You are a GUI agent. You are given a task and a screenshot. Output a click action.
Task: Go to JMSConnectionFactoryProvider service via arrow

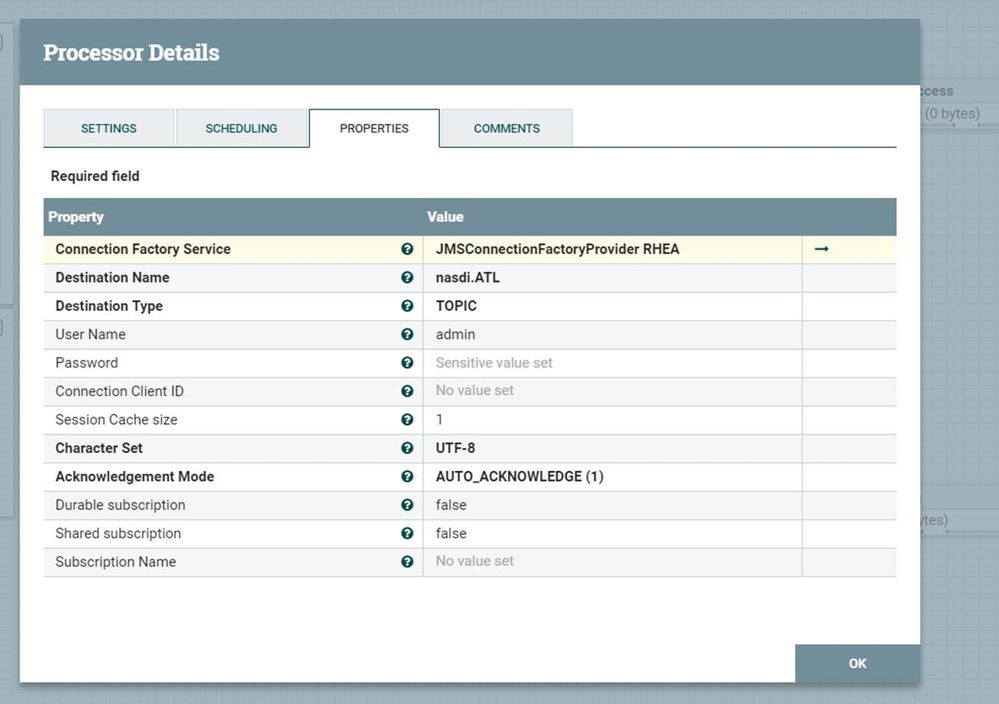coord(822,249)
